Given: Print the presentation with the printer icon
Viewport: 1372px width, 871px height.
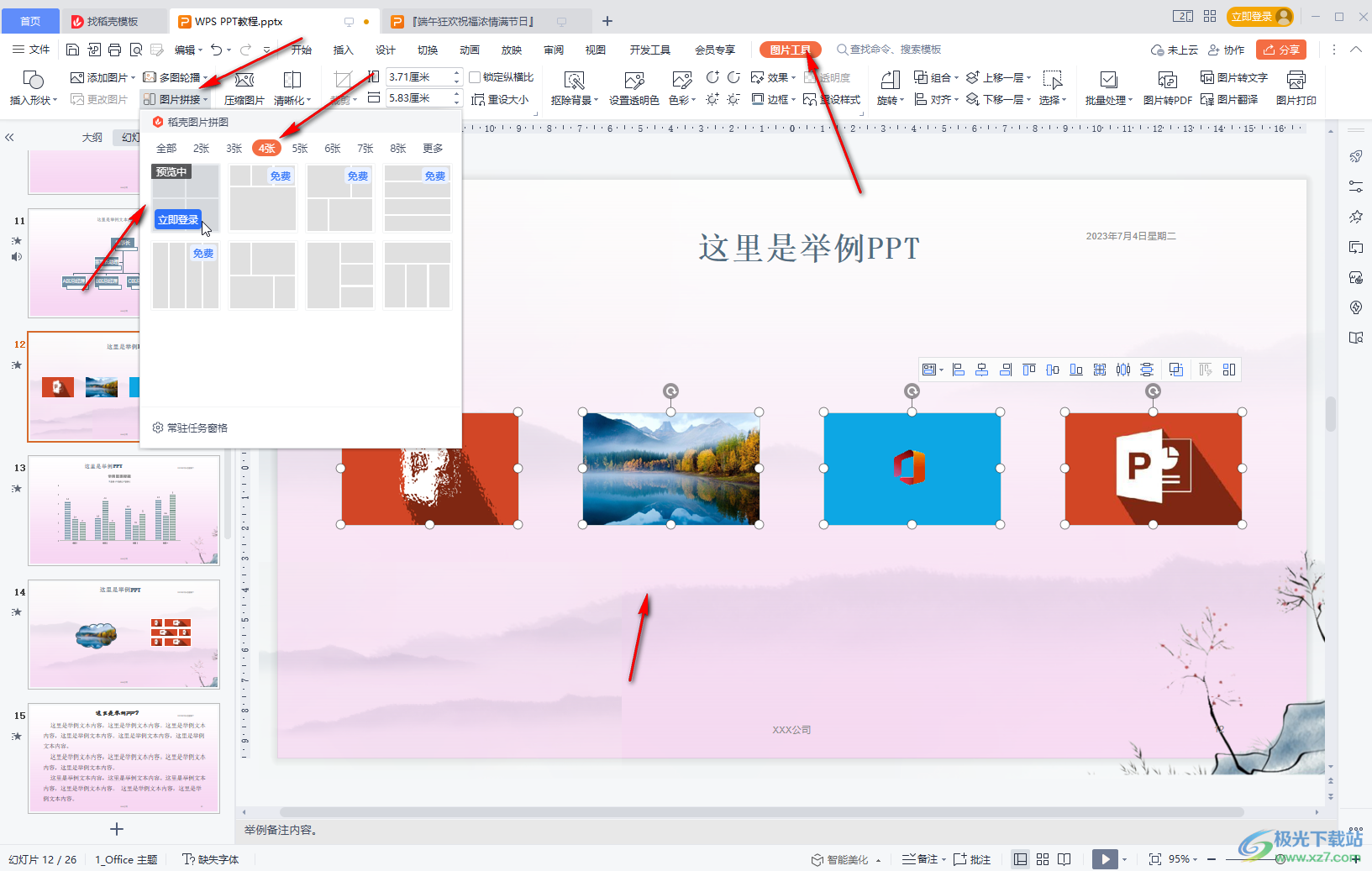Looking at the screenshot, I should (x=114, y=50).
